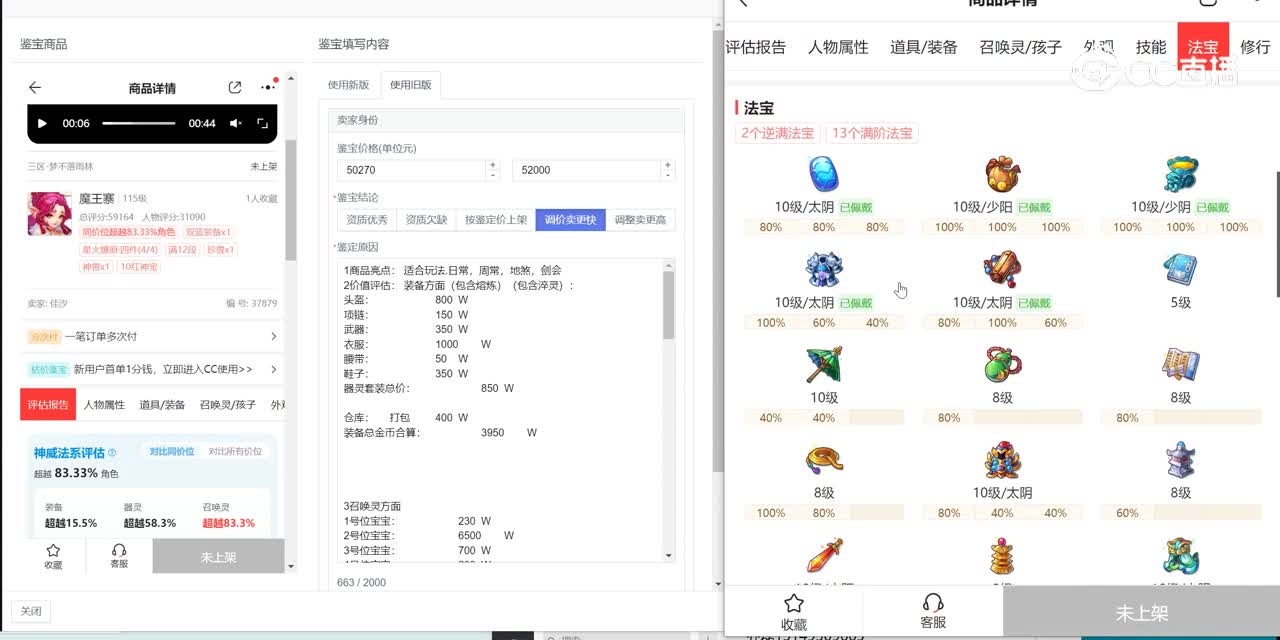Select the open book 8级 treasure with 80%
Viewport: 1280px width, 640px height.
pos(1181,365)
